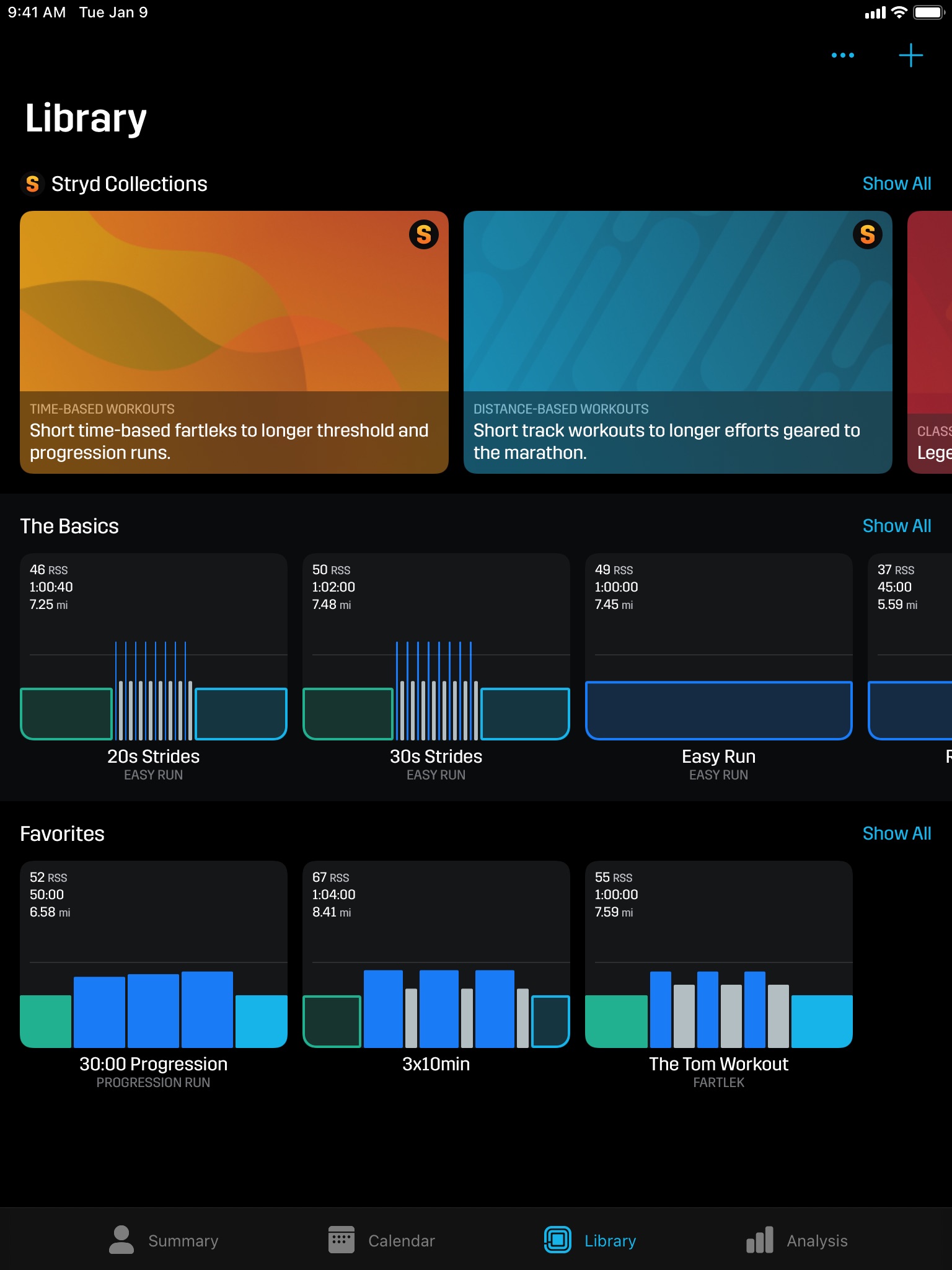The image size is (952, 1270).
Task: Show all Favorites workouts
Action: [x=897, y=833]
